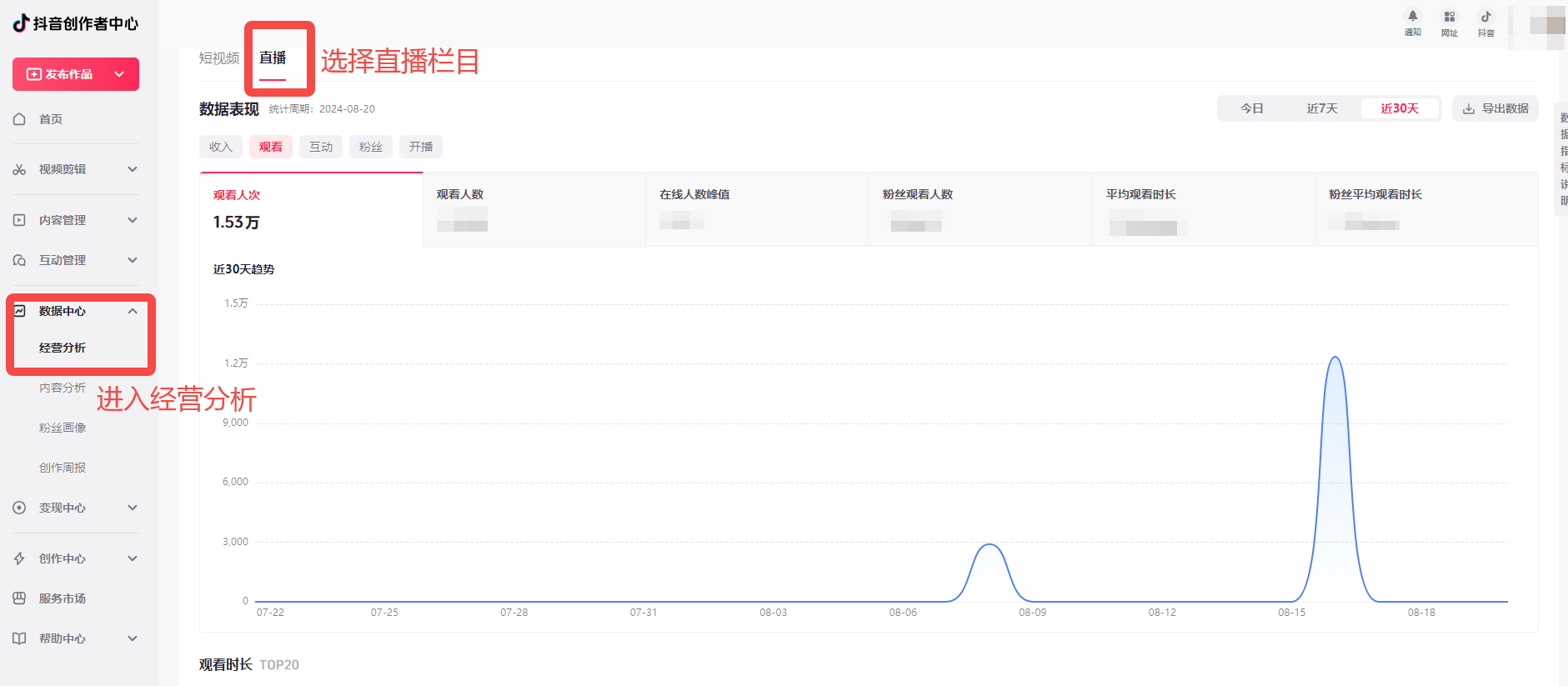Click the creation center lightning icon
This screenshot has height=686, width=1568.
point(19,558)
